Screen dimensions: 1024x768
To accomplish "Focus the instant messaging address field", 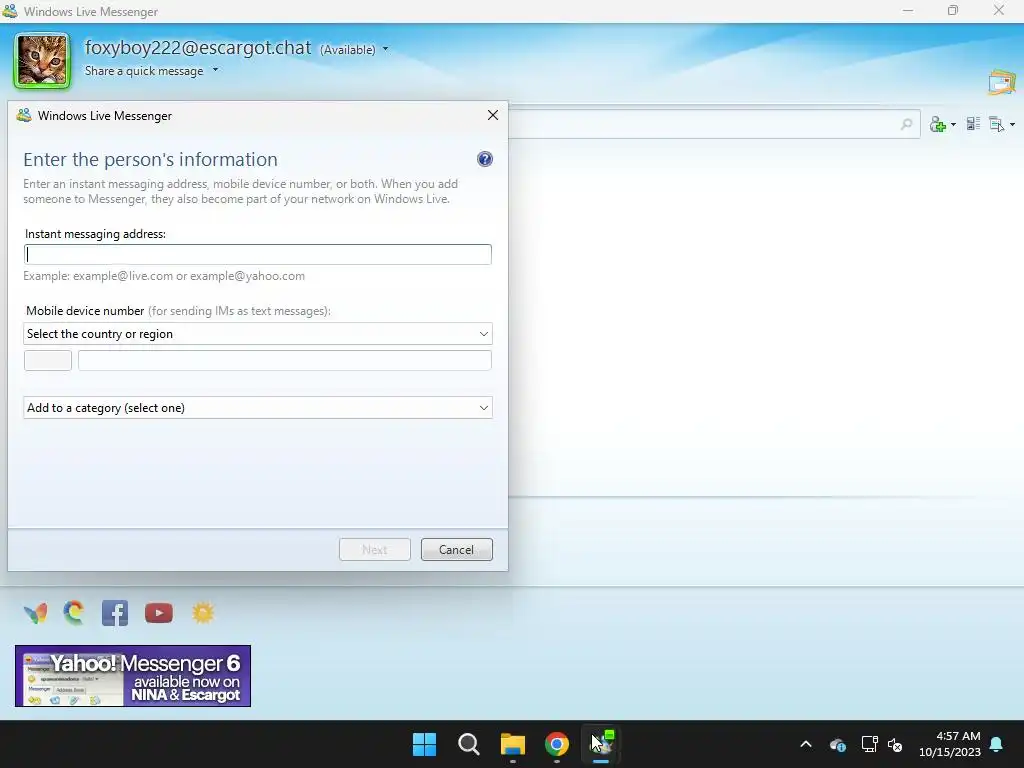I will [257, 254].
